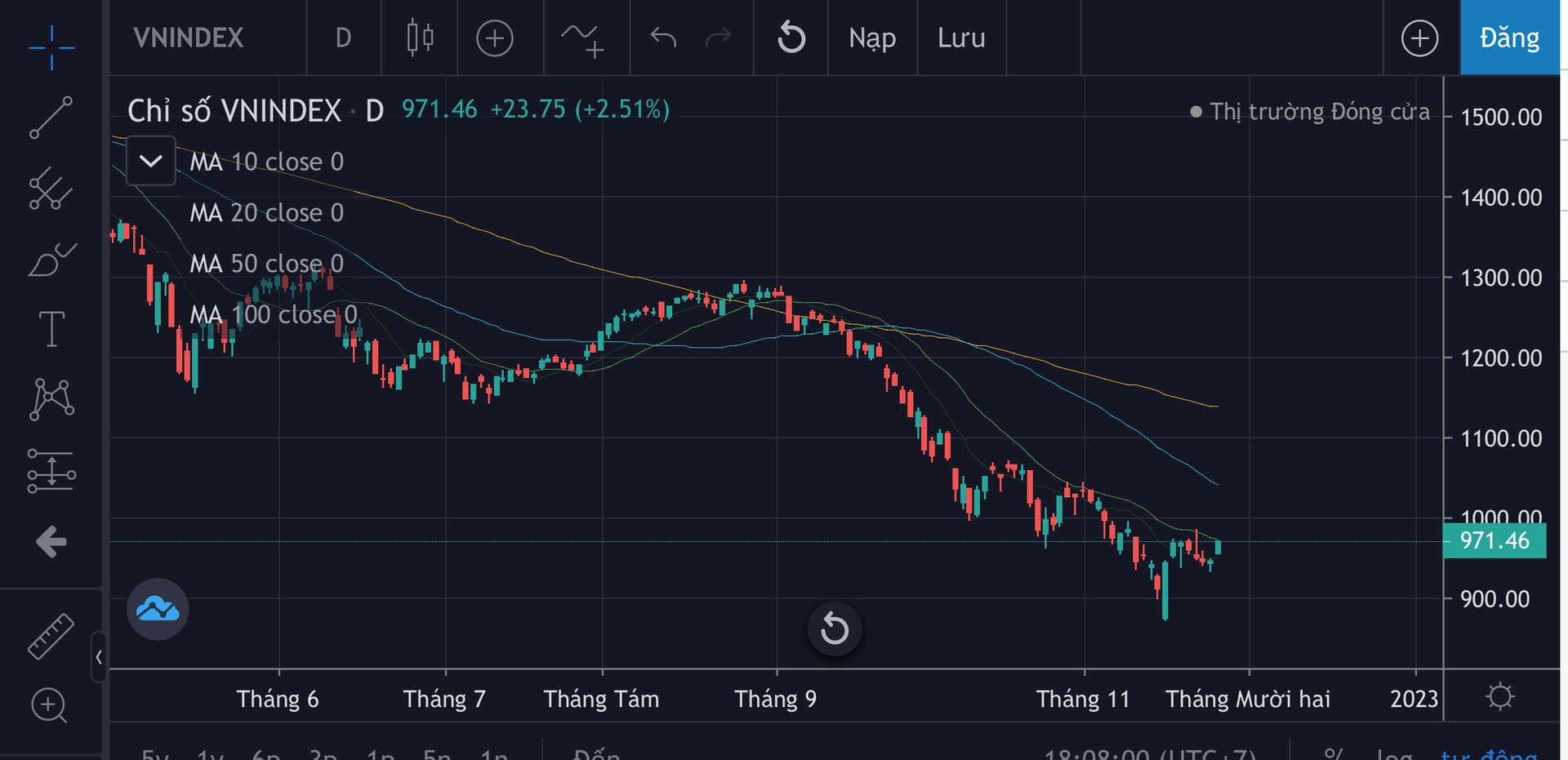The width and height of the screenshot is (1568, 760).
Task: Collapse the MA indicator legend chevron
Action: (151, 161)
